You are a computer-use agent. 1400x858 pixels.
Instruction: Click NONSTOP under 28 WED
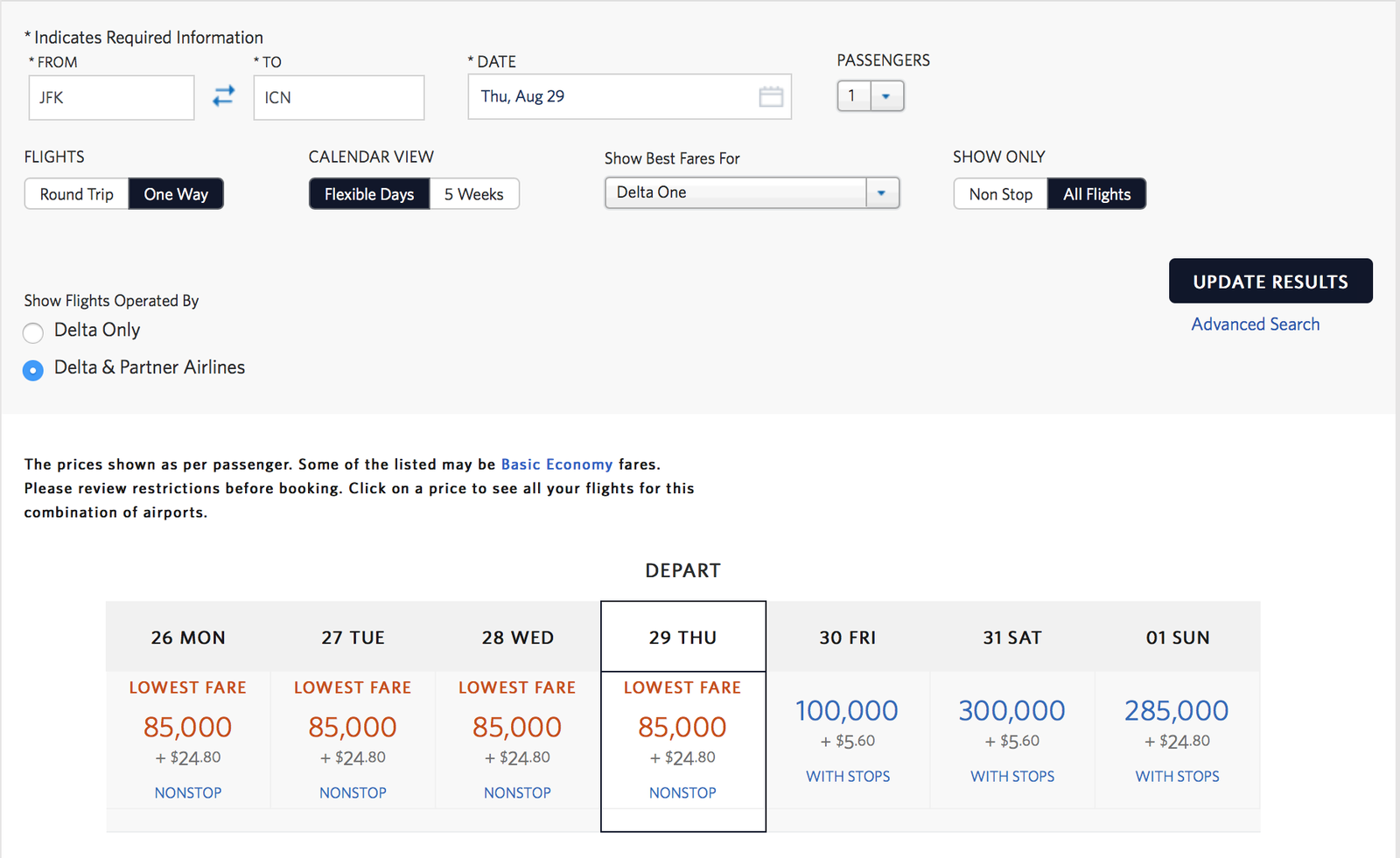pyautogui.click(x=517, y=792)
